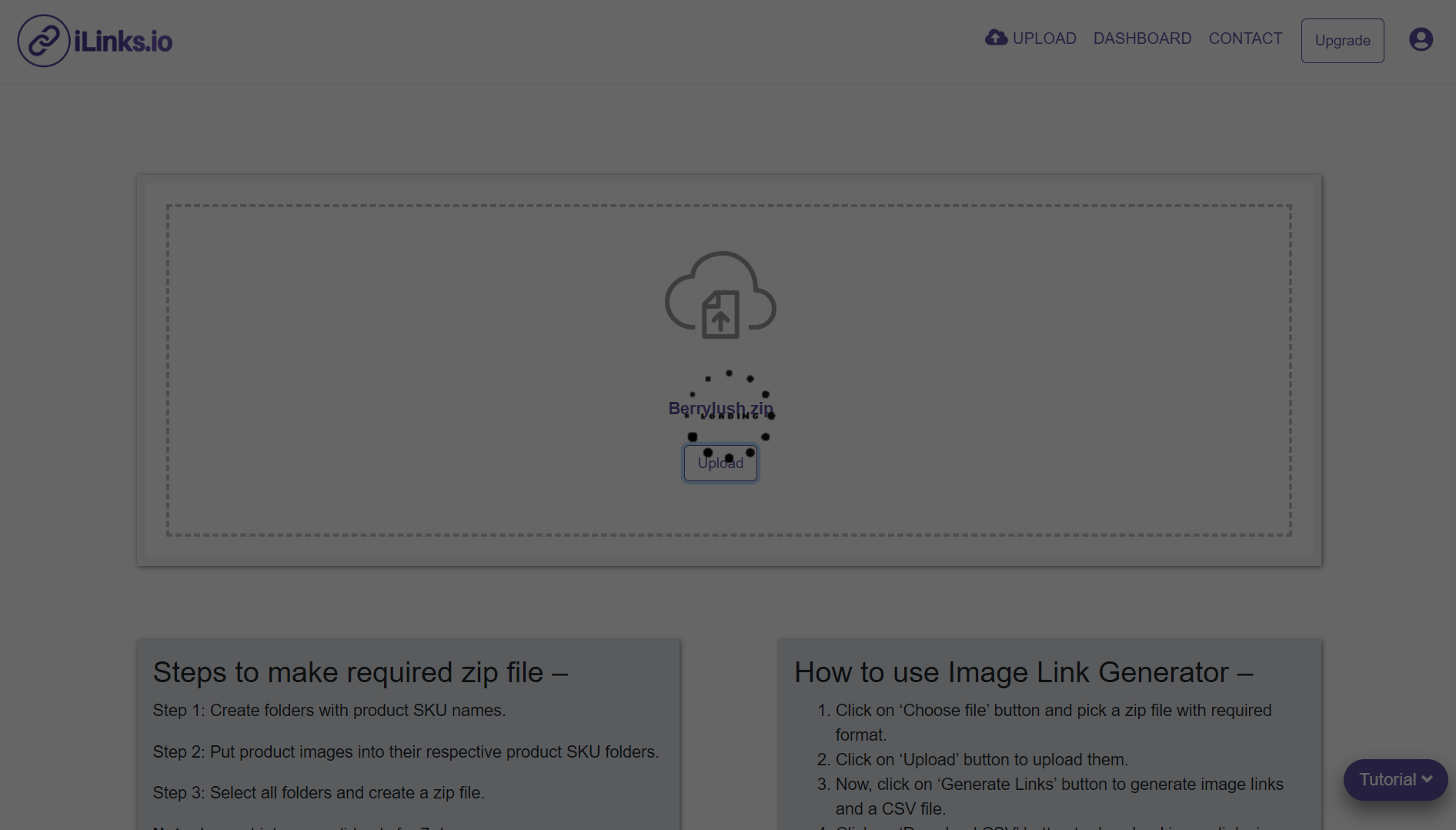
Task: Go to the DASHBOARD page
Action: 1142,38
